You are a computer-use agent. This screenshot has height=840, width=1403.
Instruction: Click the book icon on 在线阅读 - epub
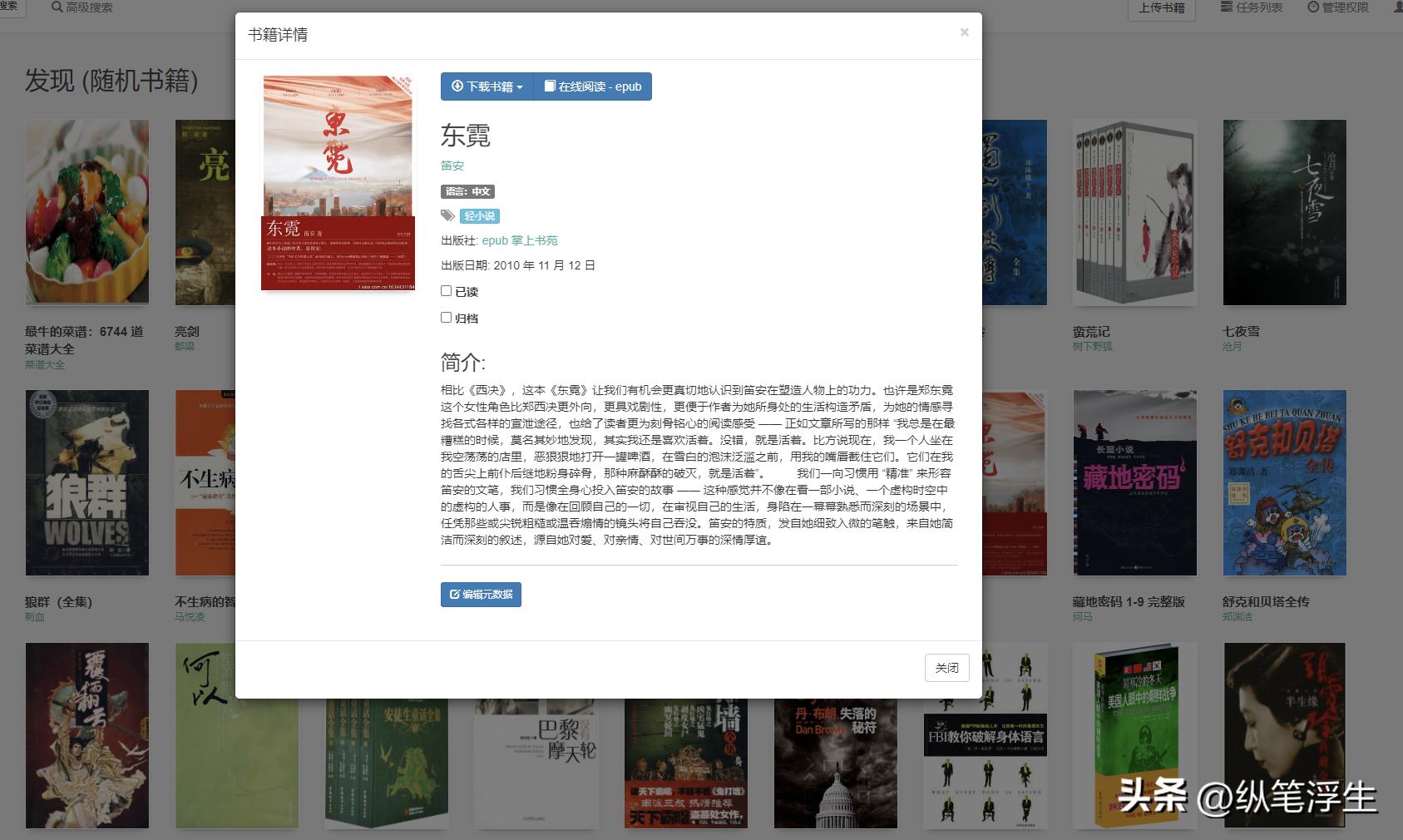tap(550, 86)
